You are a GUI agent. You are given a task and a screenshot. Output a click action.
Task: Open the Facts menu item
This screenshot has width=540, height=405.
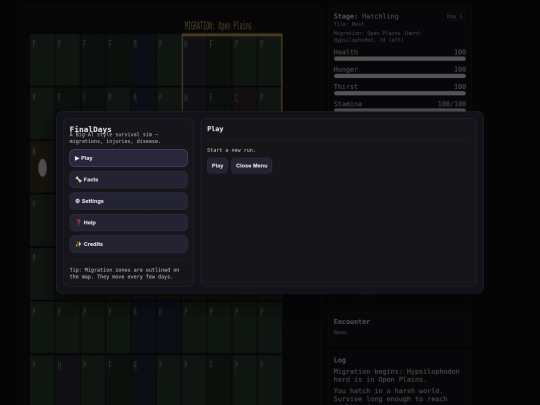click(128, 179)
